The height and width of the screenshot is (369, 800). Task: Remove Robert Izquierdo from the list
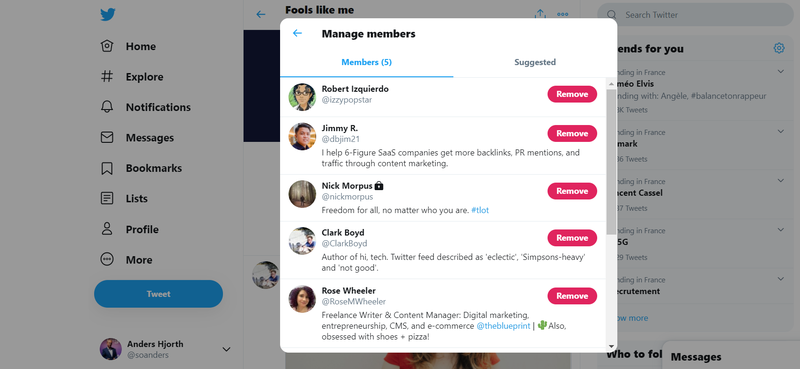(572, 94)
